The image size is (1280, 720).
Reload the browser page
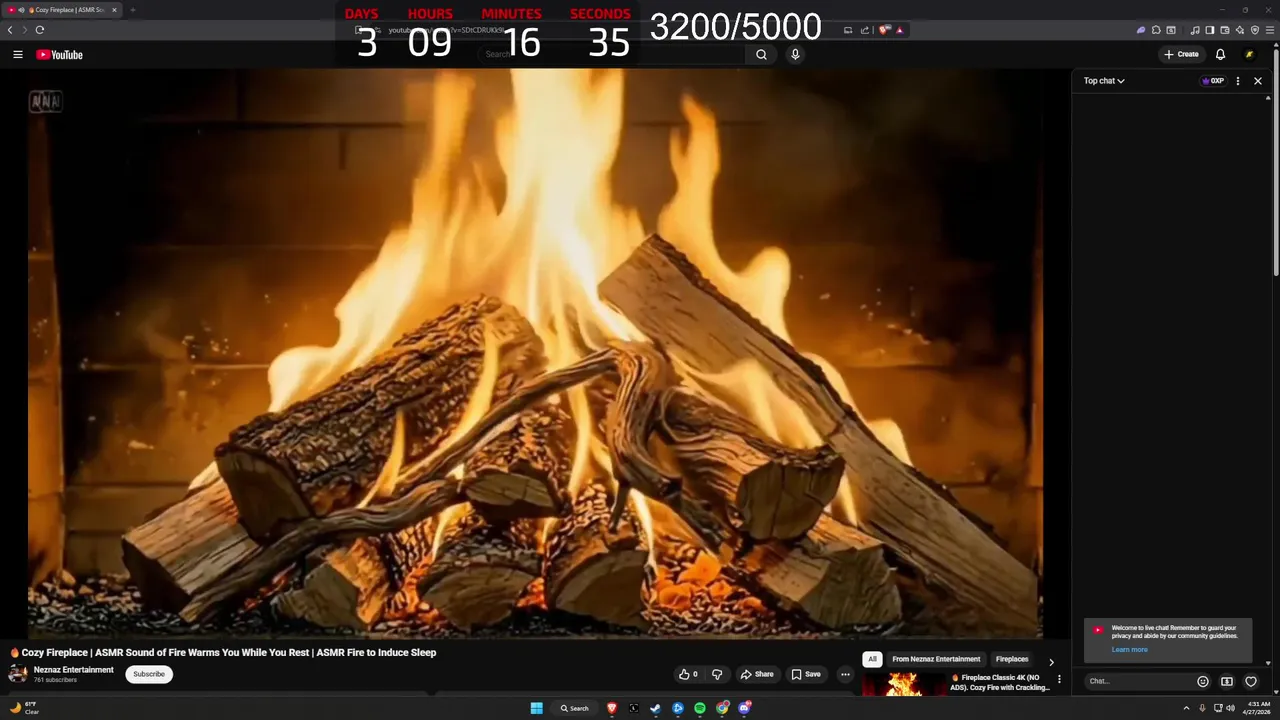pos(39,30)
